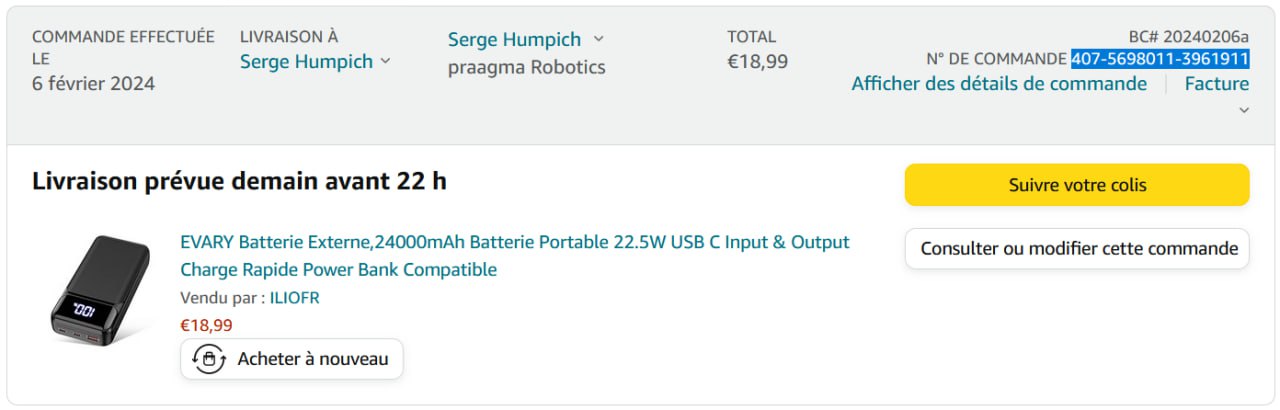Open Afficher des détails de commande
Screen dimensions: 1280x410
999,84
